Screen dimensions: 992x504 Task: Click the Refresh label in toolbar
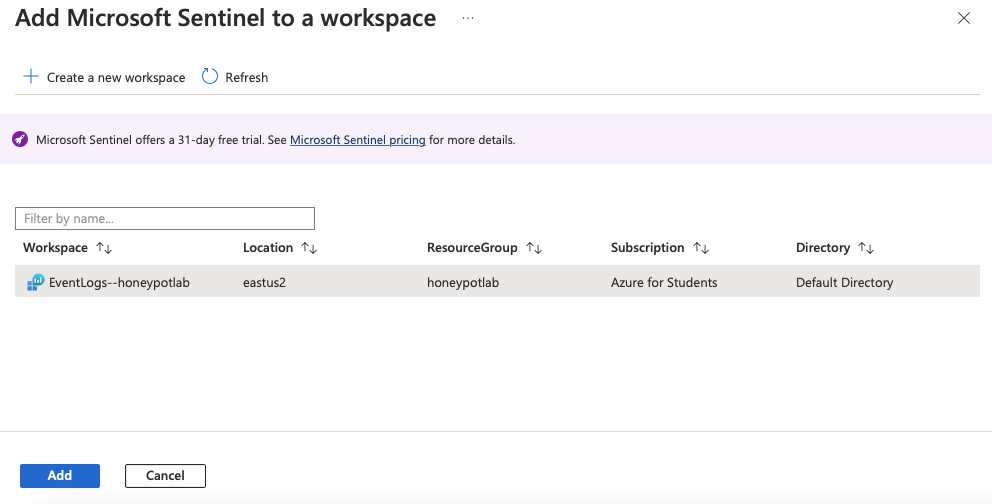tap(247, 77)
